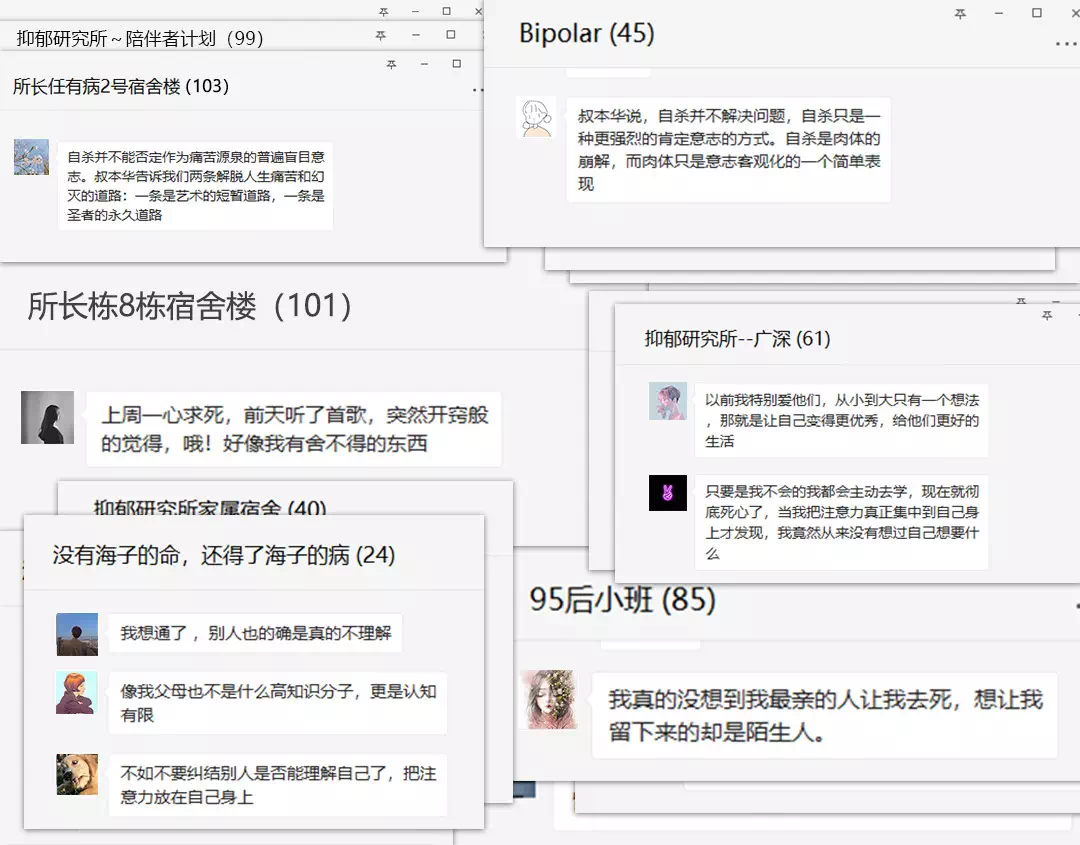The width and height of the screenshot is (1080, 845).
Task: Click the flower girl avatar in 95后小班
Action: (549, 699)
